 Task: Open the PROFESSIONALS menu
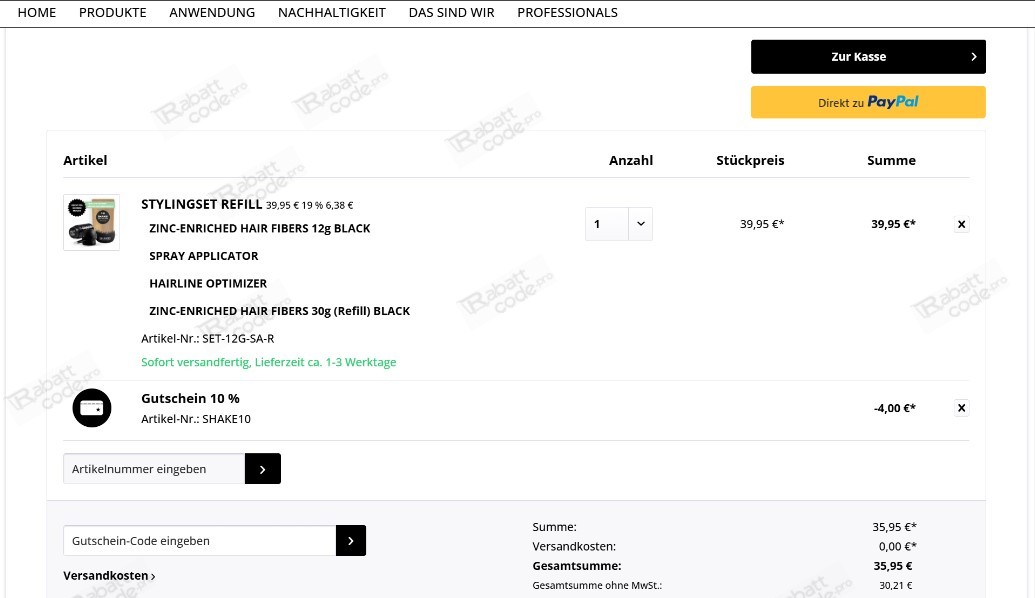(568, 13)
